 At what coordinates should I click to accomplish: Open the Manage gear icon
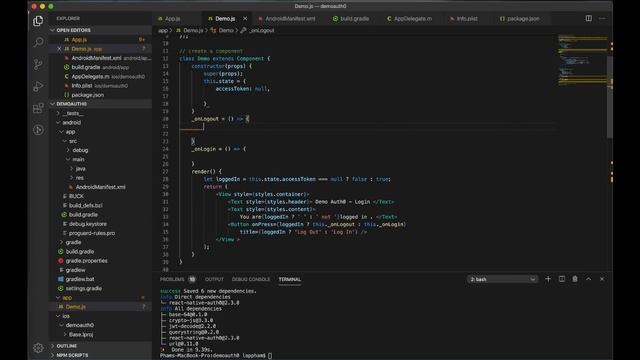(38, 348)
